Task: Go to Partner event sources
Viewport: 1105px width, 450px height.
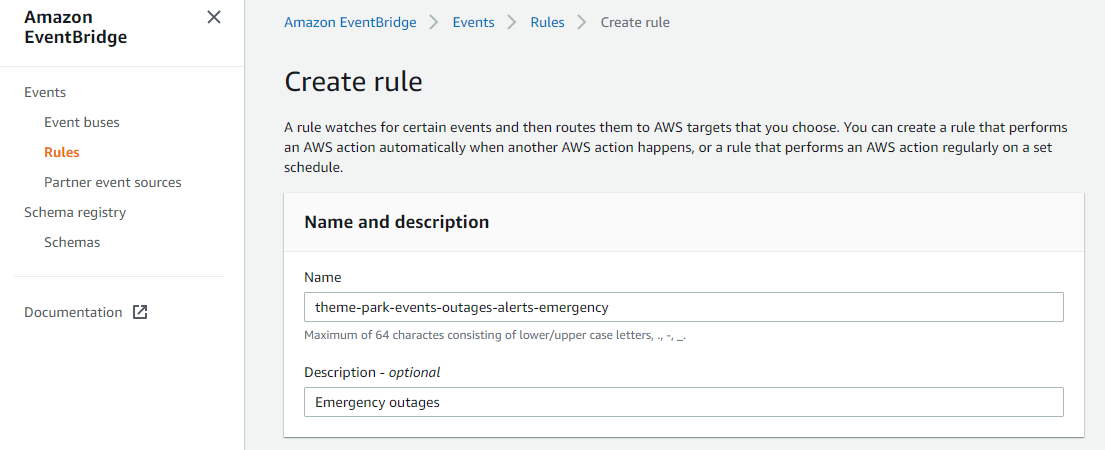Action: 113,182
